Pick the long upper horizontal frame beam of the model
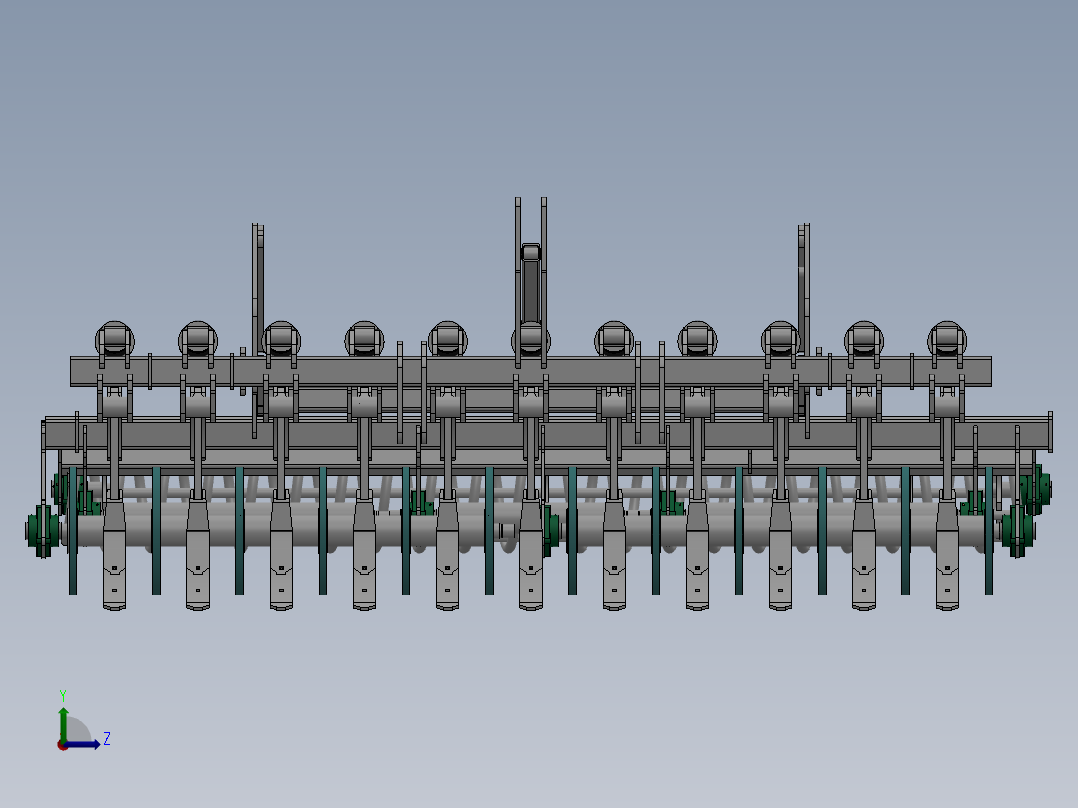1078x808 pixels. pos(531,371)
